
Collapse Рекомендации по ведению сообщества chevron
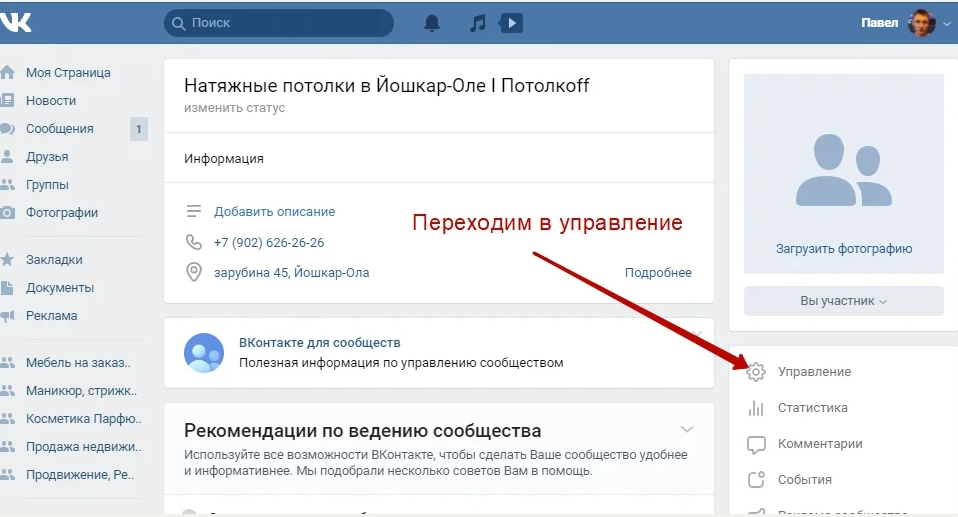(687, 430)
